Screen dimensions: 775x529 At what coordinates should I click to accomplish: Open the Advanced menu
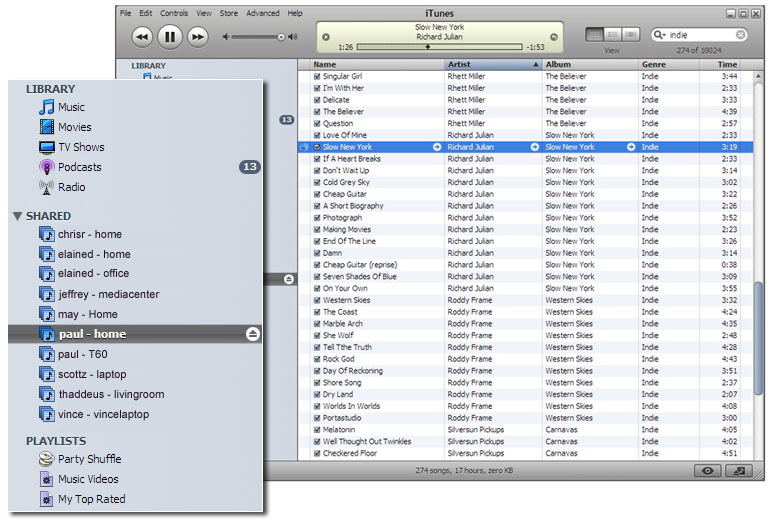262,13
